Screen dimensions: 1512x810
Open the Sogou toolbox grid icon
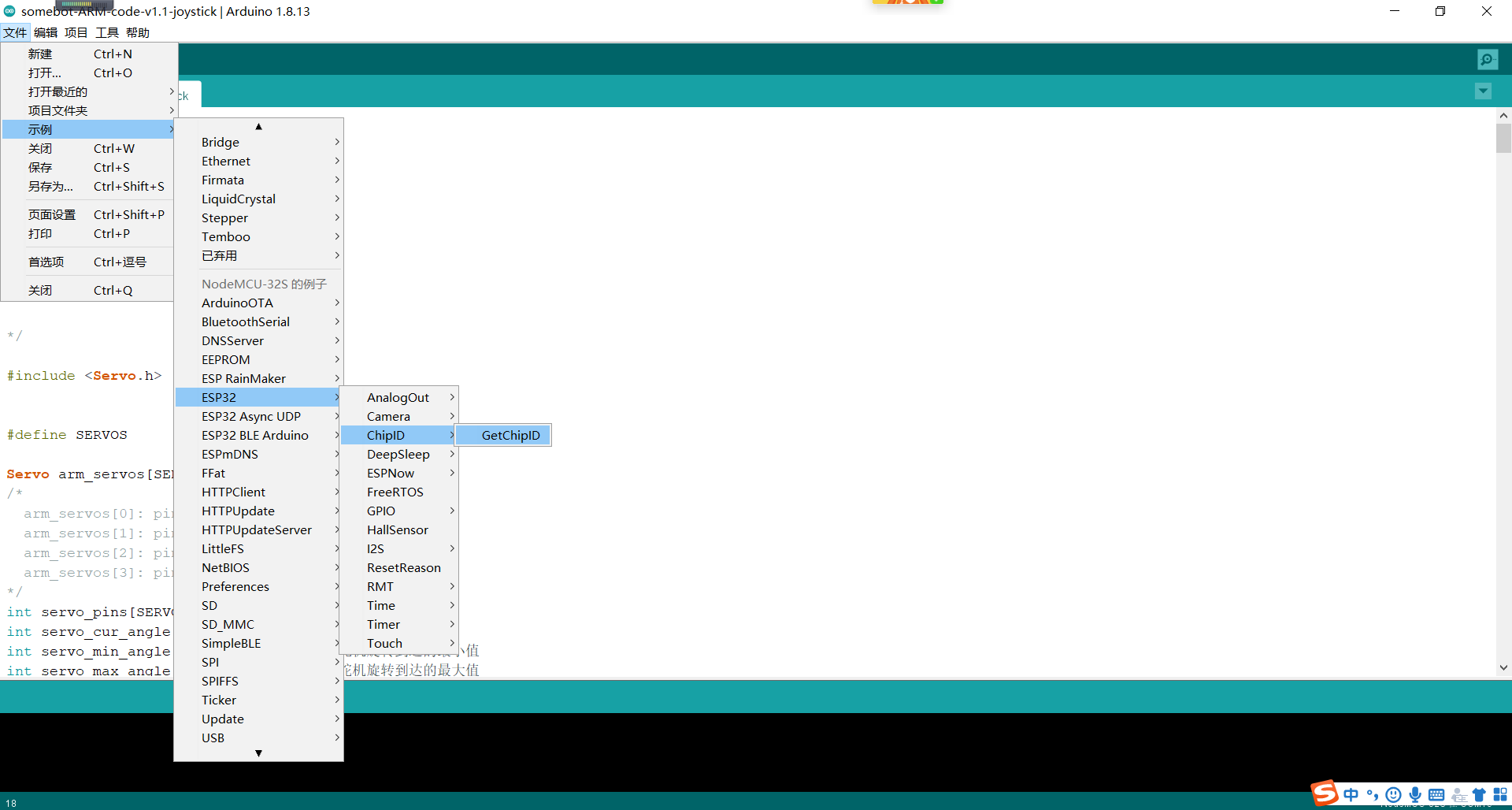click(x=1501, y=794)
